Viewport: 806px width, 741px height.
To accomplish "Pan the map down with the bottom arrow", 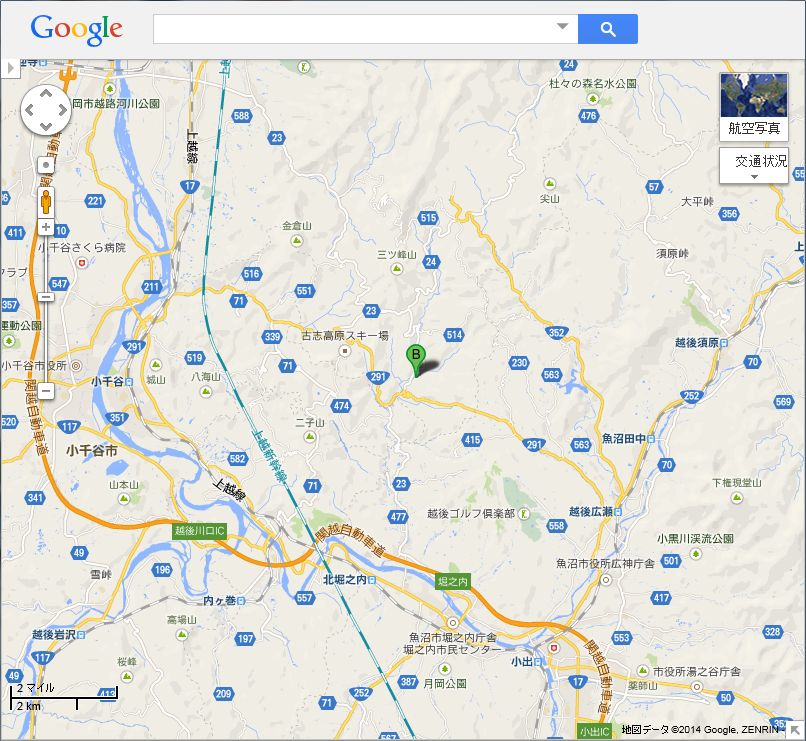I will tap(46, 126).
